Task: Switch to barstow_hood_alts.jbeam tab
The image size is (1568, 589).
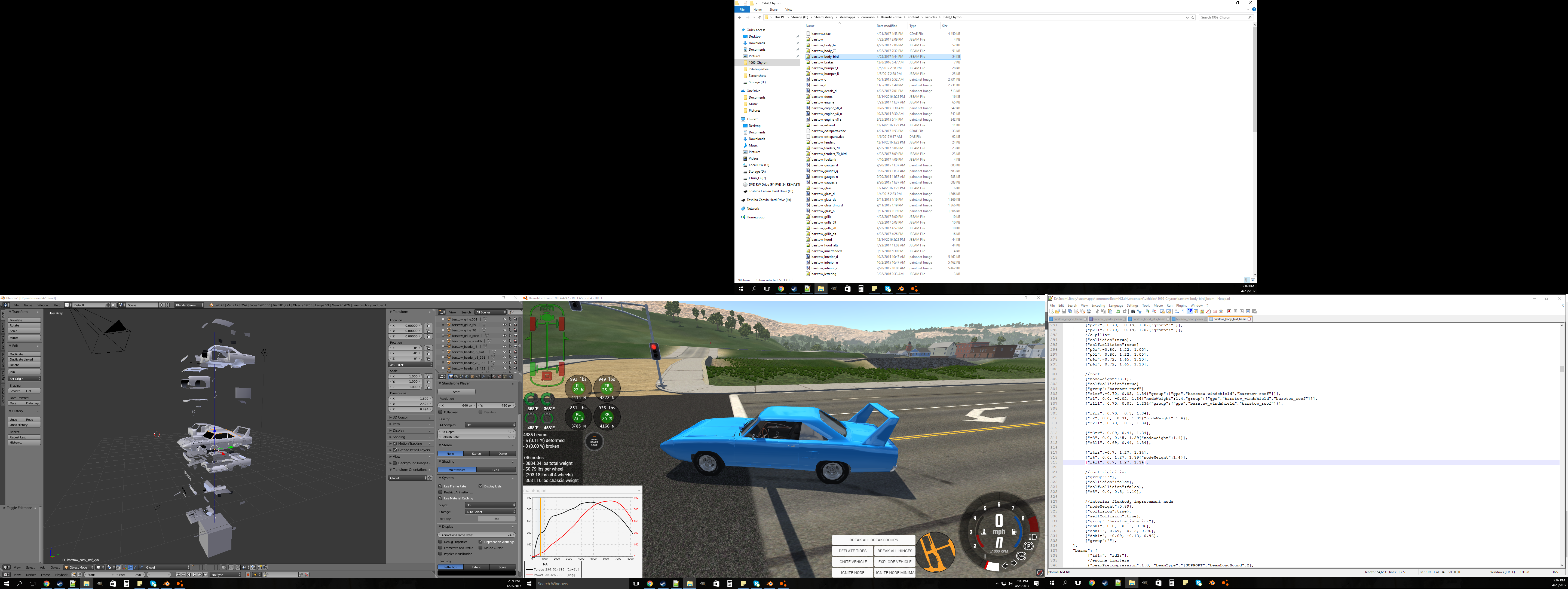Action: (1149, 319)
